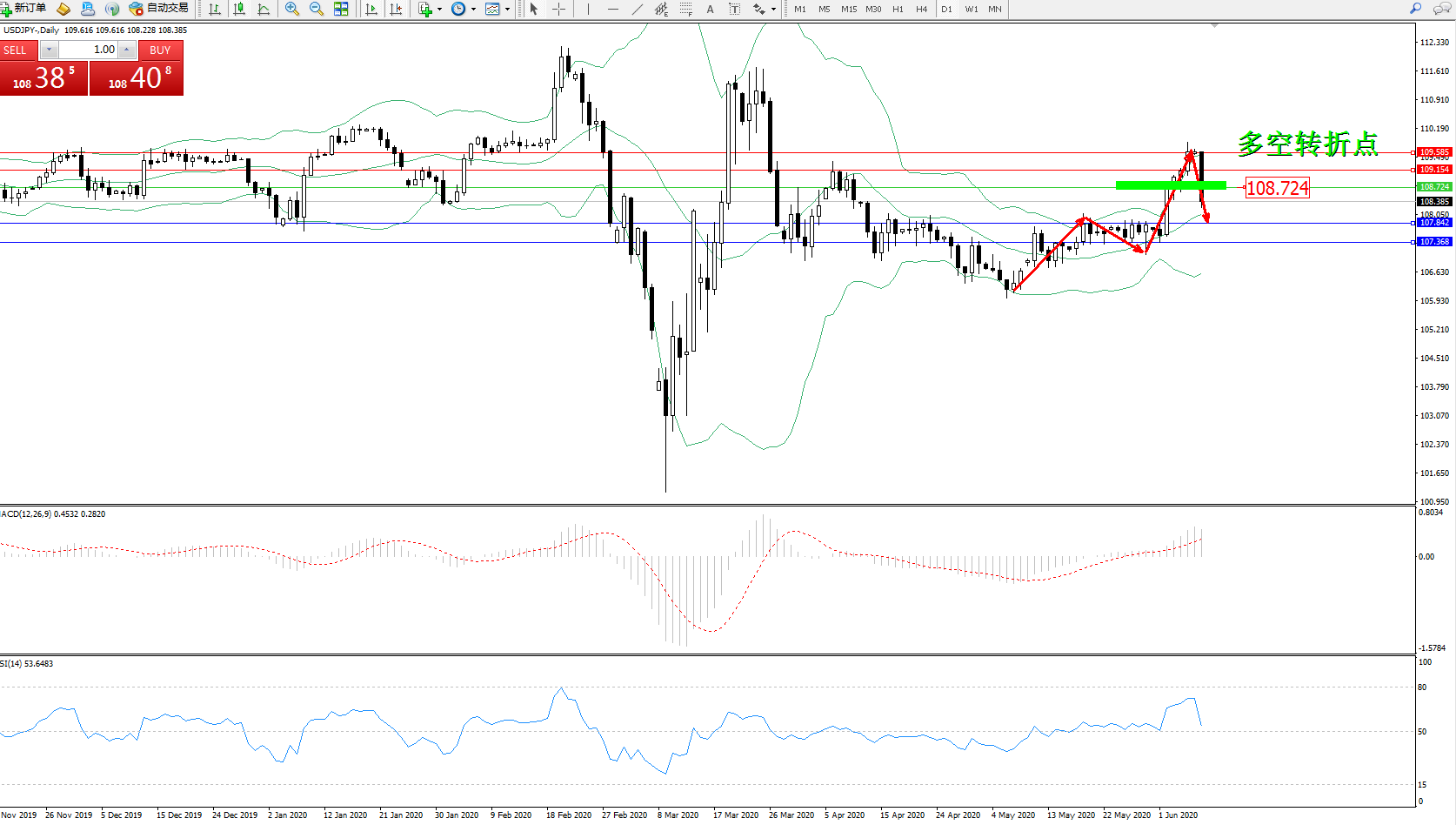Open a new order with 新订单

click(24, 9)
